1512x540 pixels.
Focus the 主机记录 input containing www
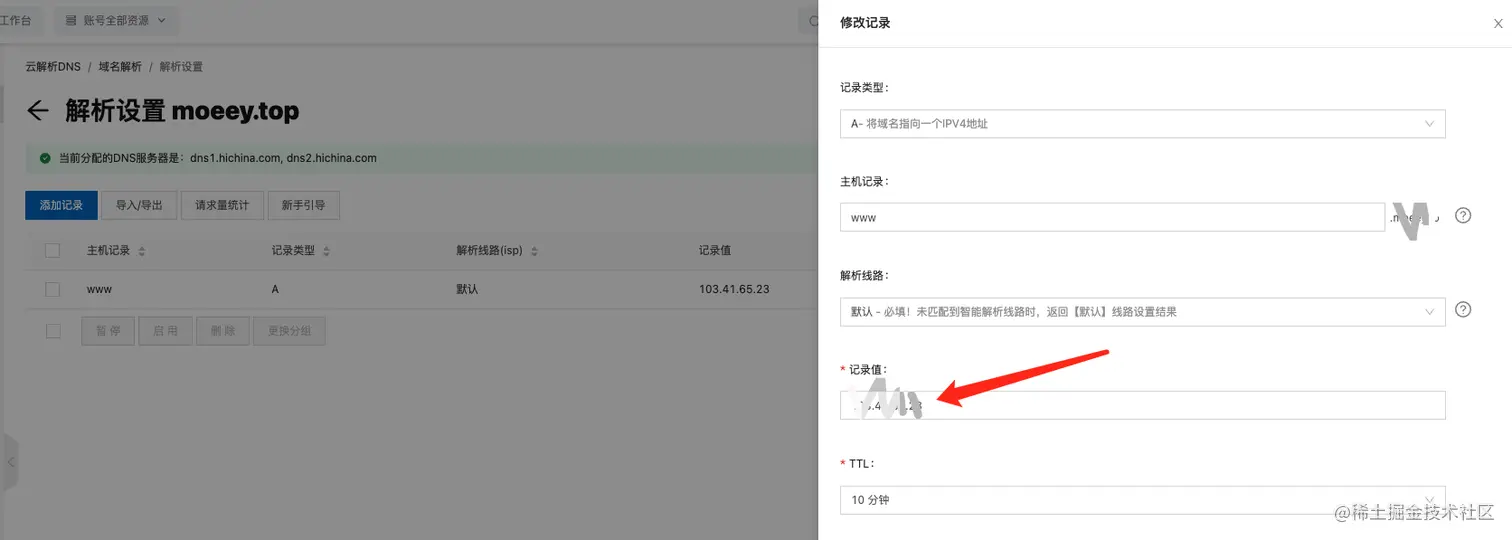(x=1112, y=217)
